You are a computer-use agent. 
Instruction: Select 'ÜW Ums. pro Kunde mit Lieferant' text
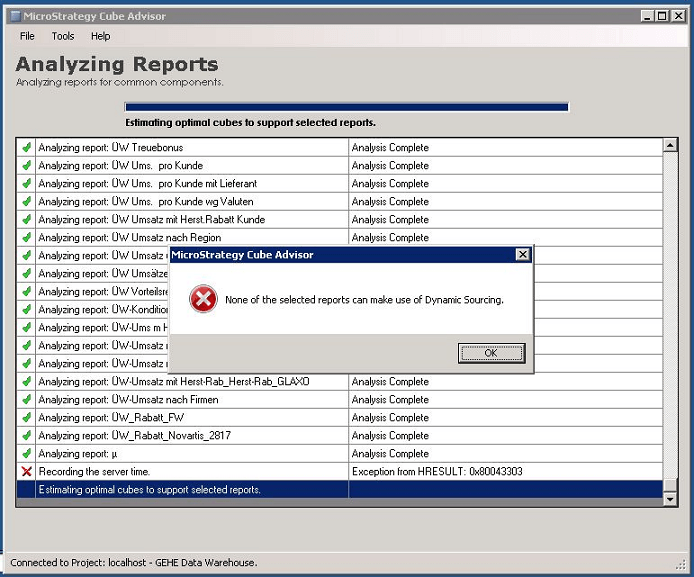(x=184, y=183)
